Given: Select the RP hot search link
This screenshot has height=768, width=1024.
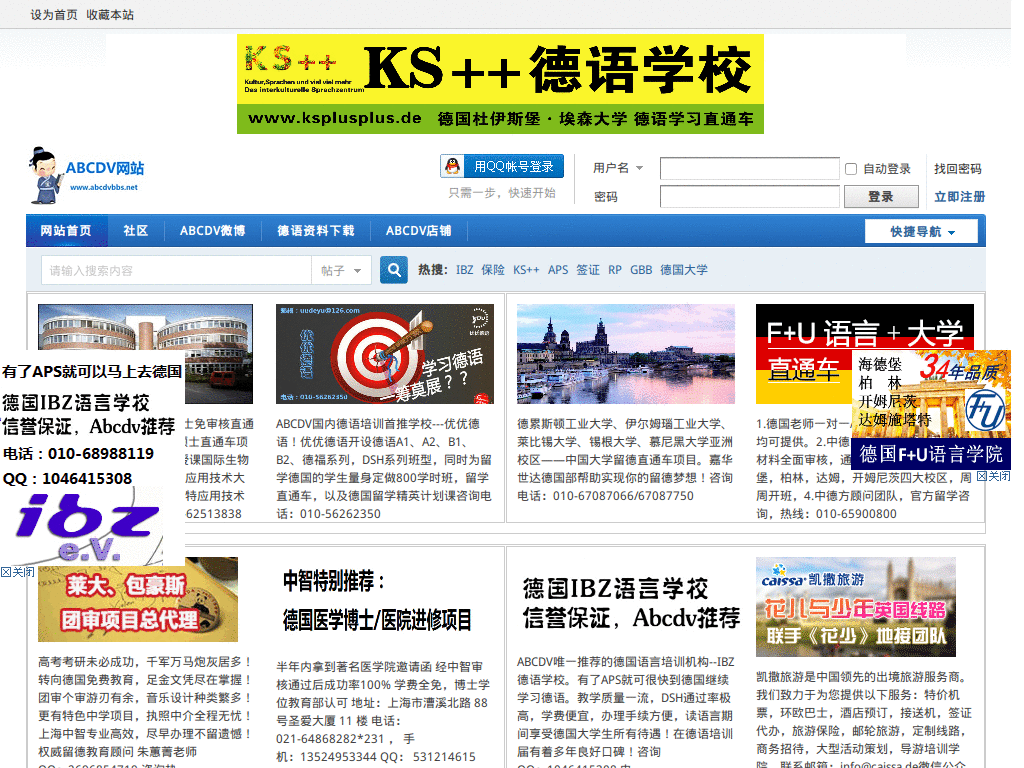Looking at the screenshot, I should coord(615,270).
